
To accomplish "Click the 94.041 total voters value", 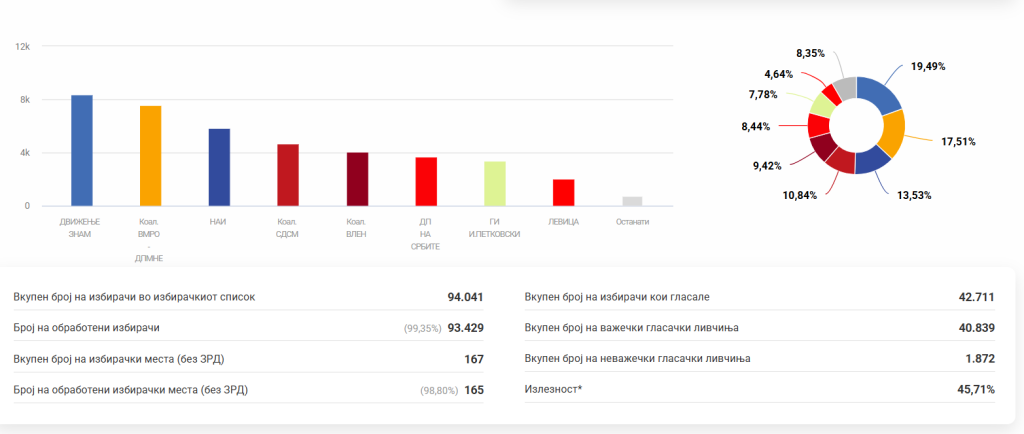I will 465,297.
